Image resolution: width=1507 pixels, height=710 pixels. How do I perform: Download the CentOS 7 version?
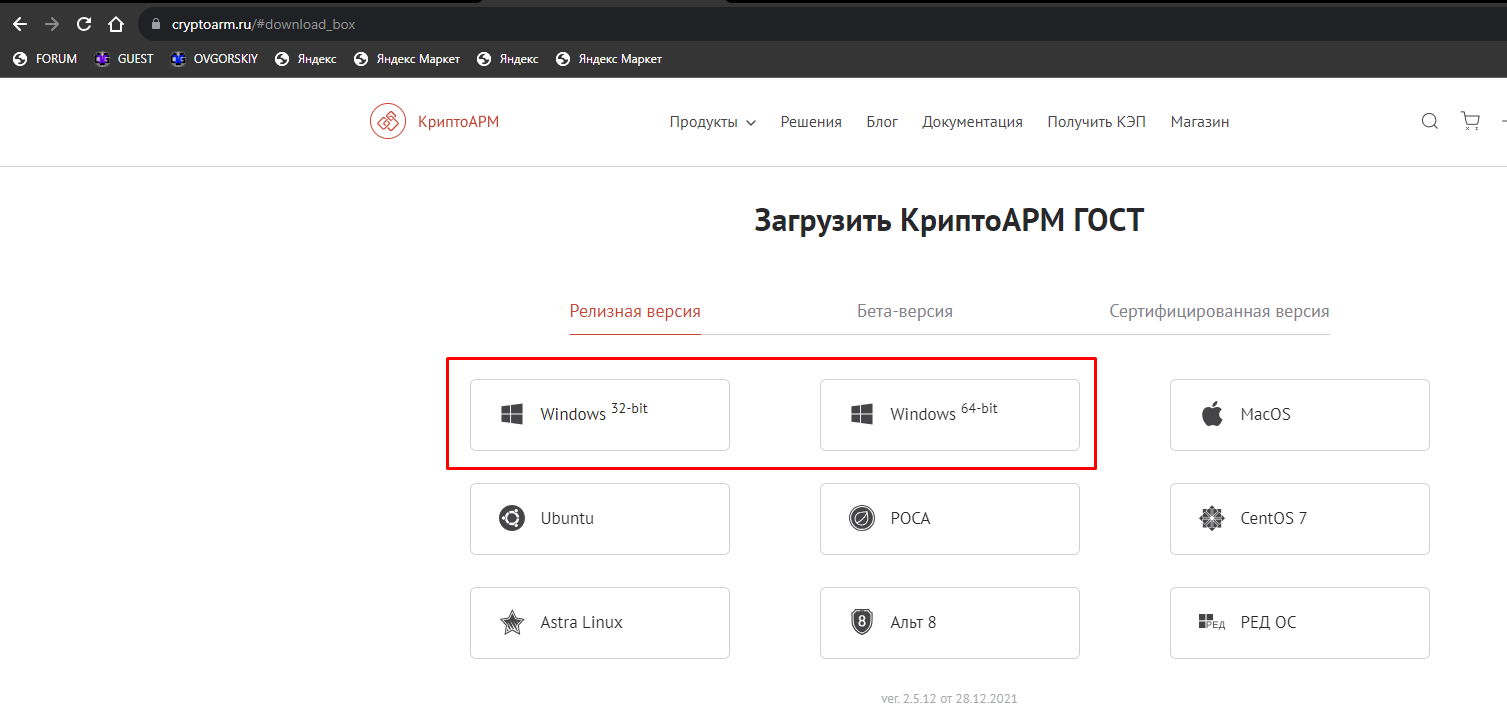(x=1300, y=518)
